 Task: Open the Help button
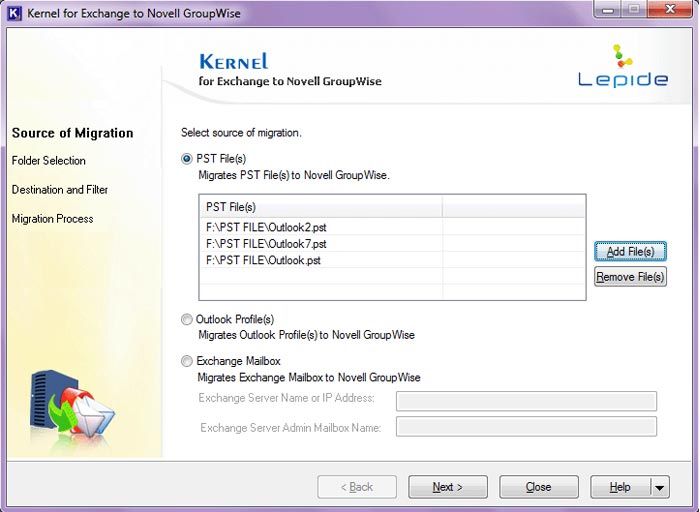click(621, 487)
